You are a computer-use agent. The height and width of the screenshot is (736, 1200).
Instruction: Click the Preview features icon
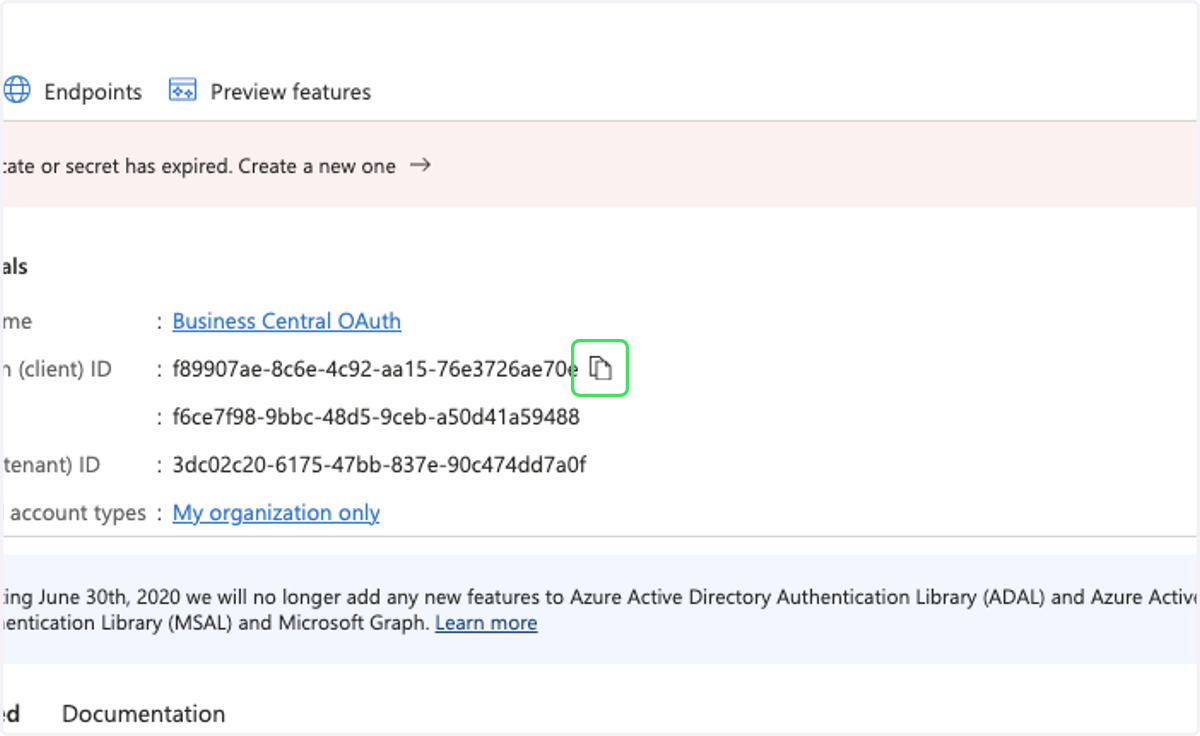pyautogui.click(x=182, y=91)
